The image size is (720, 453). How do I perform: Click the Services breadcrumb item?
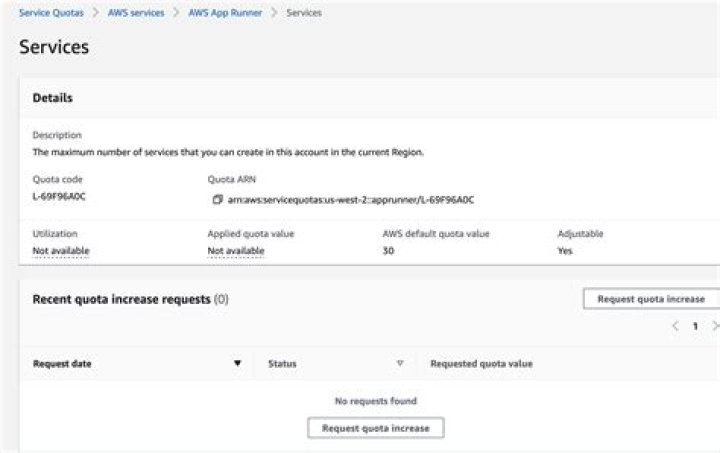(304, 13)
